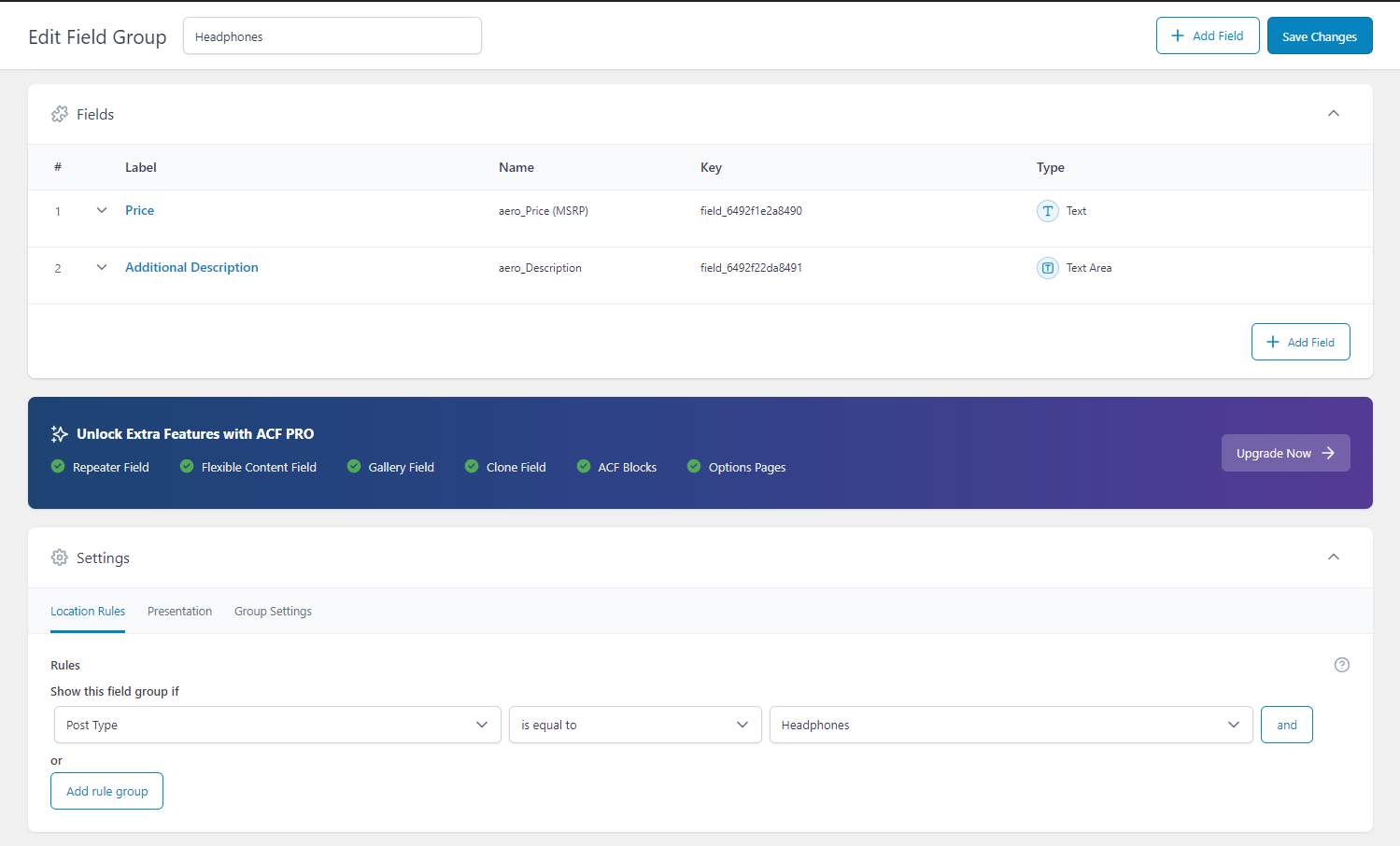Click the Type column header
This screenshot has height=846, width=1400.
[x=1051, y=167]
